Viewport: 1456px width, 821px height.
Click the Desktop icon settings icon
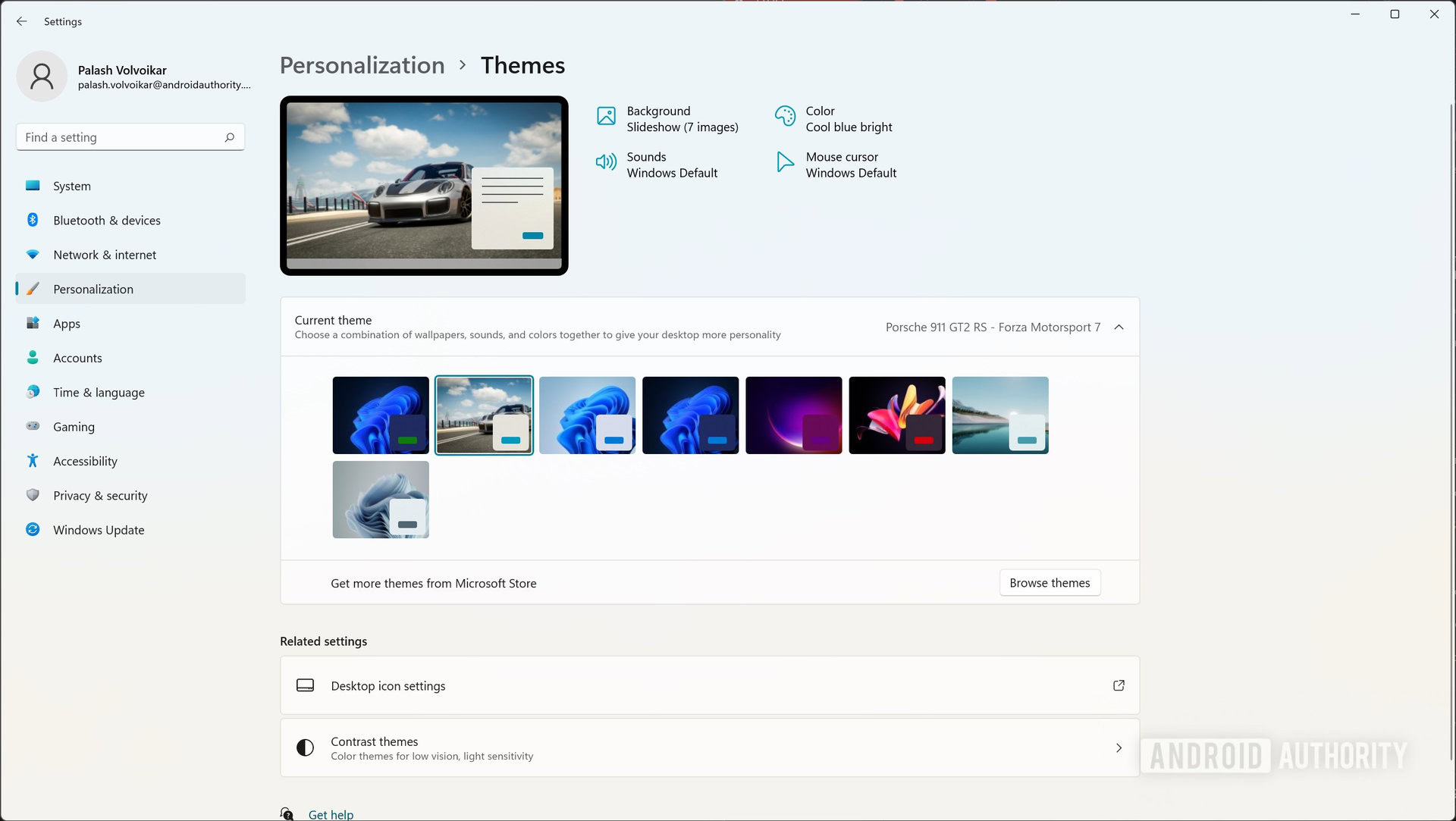point(305,685)
